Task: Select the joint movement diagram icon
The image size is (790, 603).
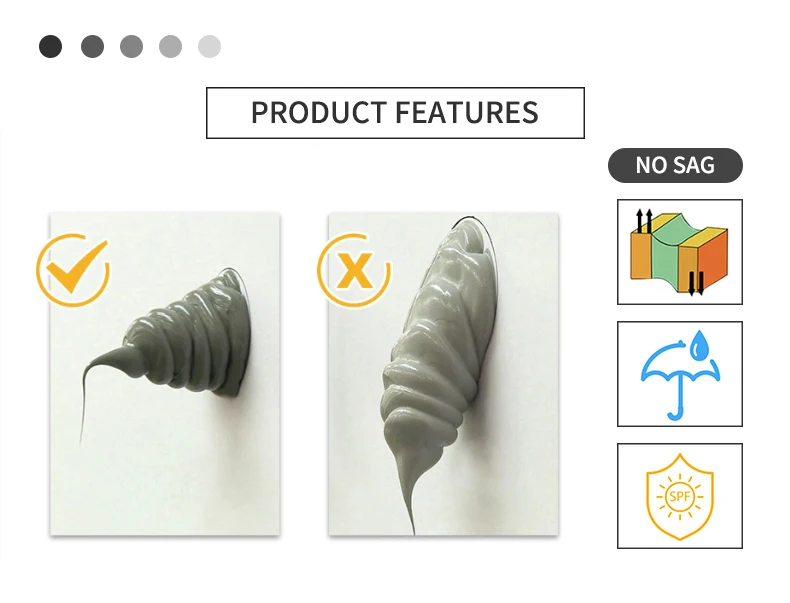Action: point(680,252)
